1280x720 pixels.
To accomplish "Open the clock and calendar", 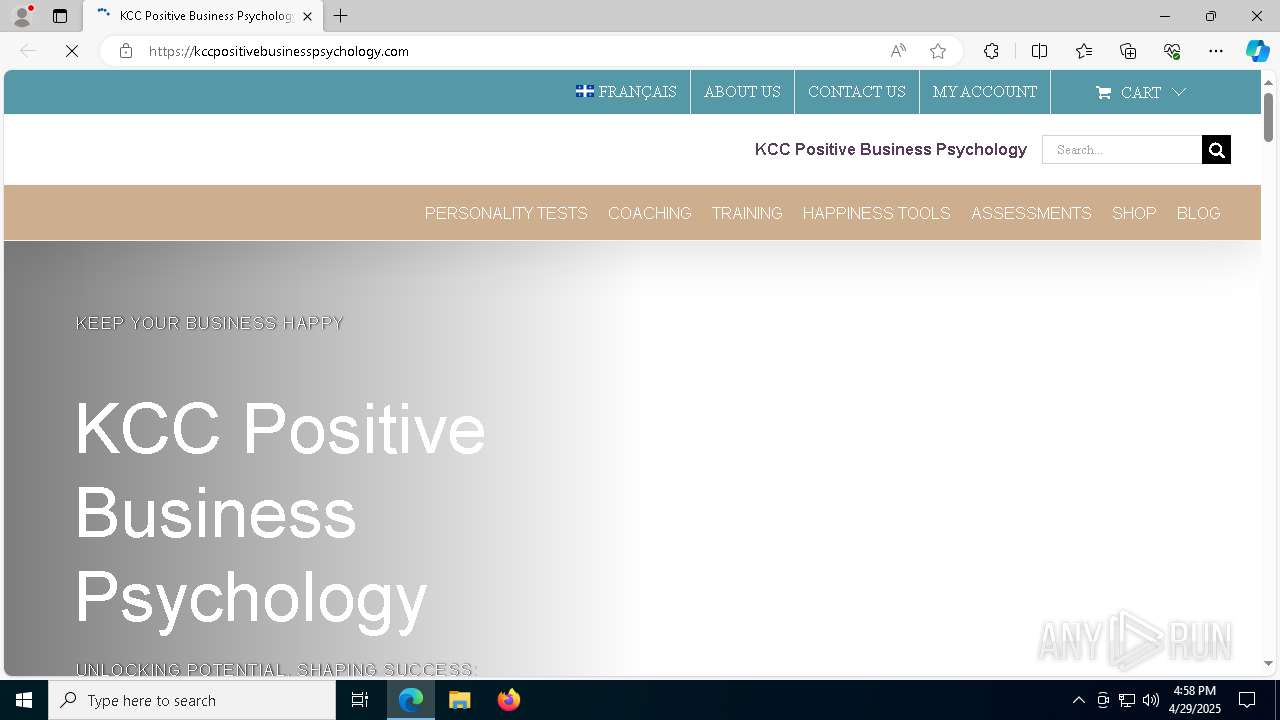I will coord(1195,700).
